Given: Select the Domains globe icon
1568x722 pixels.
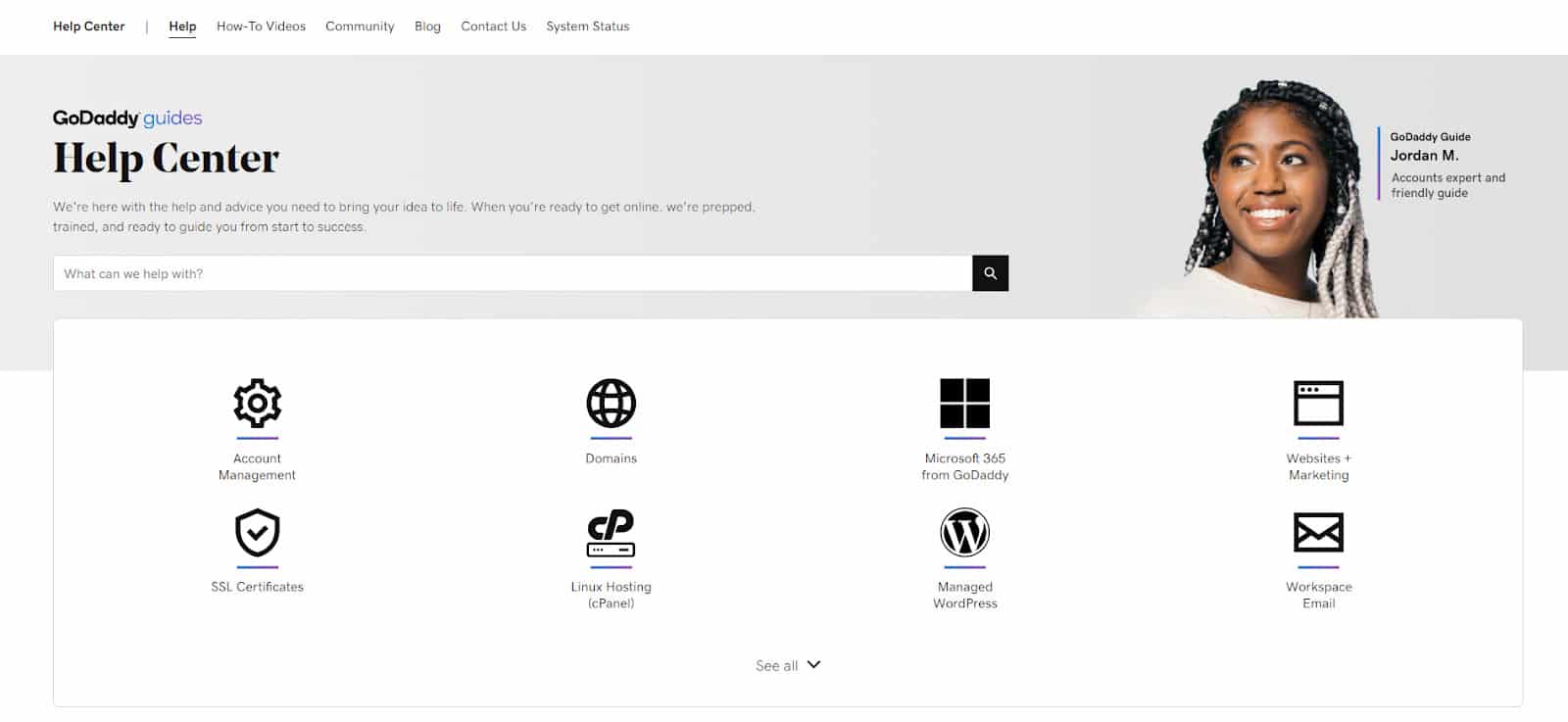Looking at the screenshot, I should point(611,403).
